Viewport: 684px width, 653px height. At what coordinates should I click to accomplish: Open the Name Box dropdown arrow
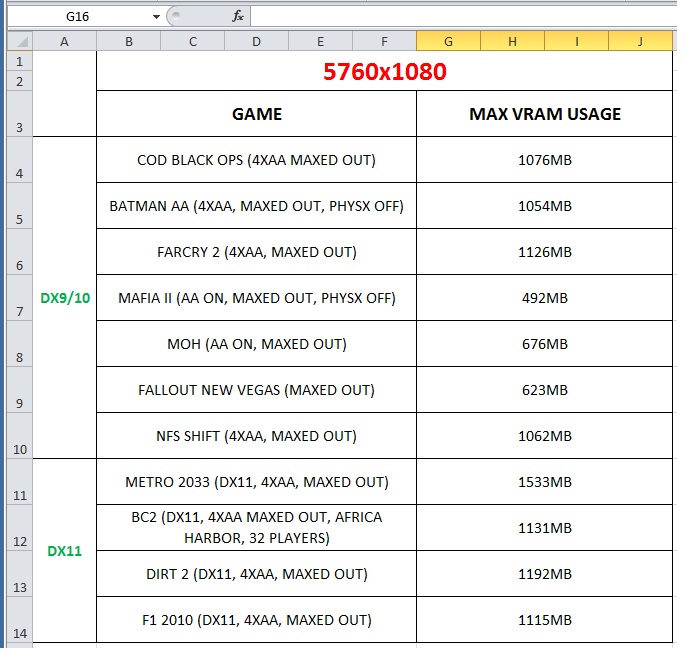click(x=156, y=17)
